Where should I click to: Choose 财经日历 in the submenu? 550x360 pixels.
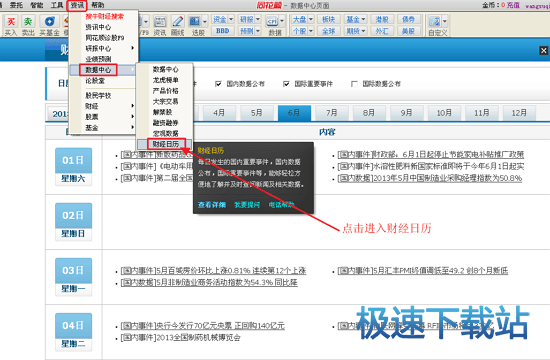click(x=165, y=144)
